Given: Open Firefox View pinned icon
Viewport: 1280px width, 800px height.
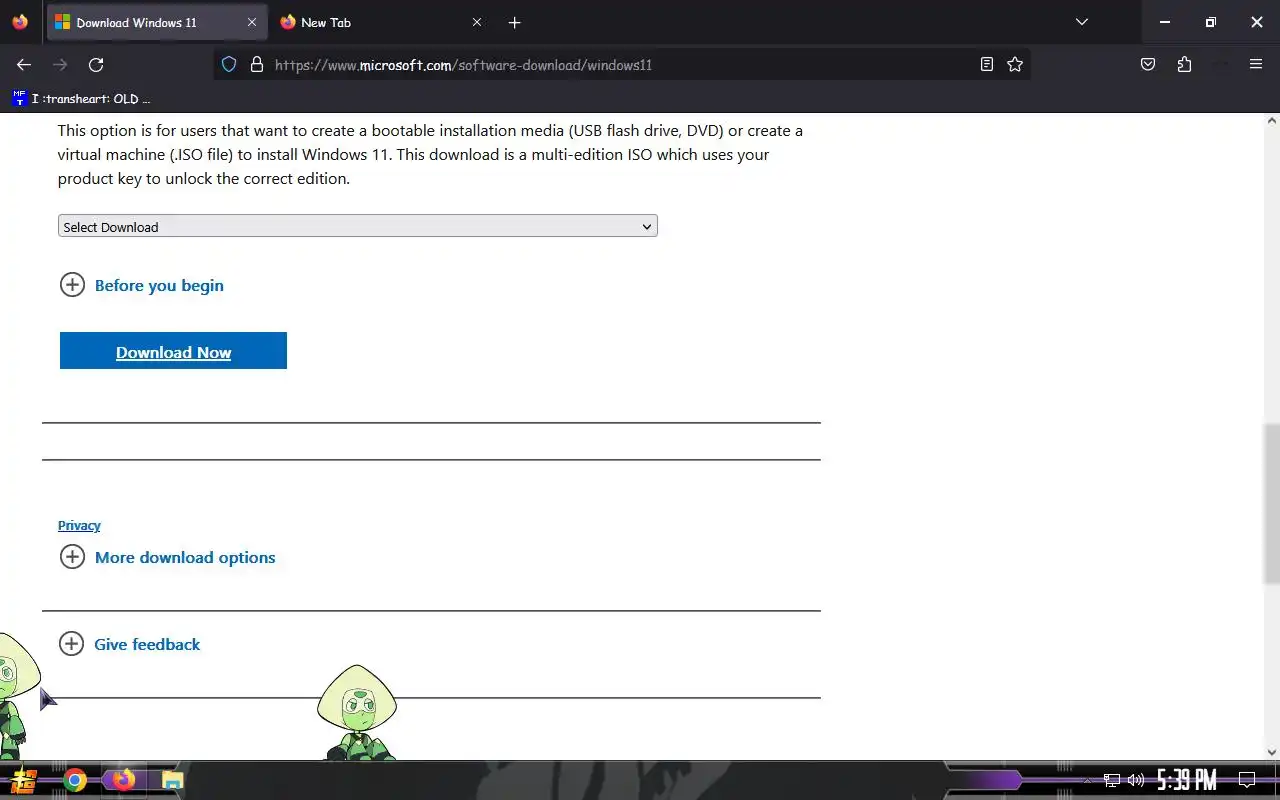Looking at the screenshot, I should coord(20,22).
